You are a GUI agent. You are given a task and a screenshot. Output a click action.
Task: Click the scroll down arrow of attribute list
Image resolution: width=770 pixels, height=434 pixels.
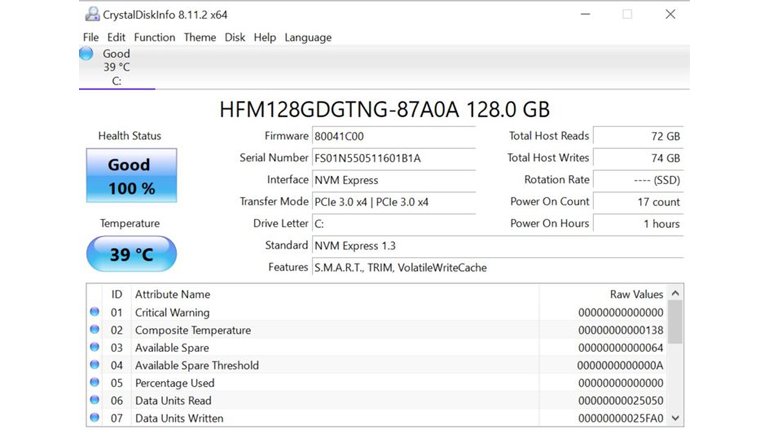(675, 418)
